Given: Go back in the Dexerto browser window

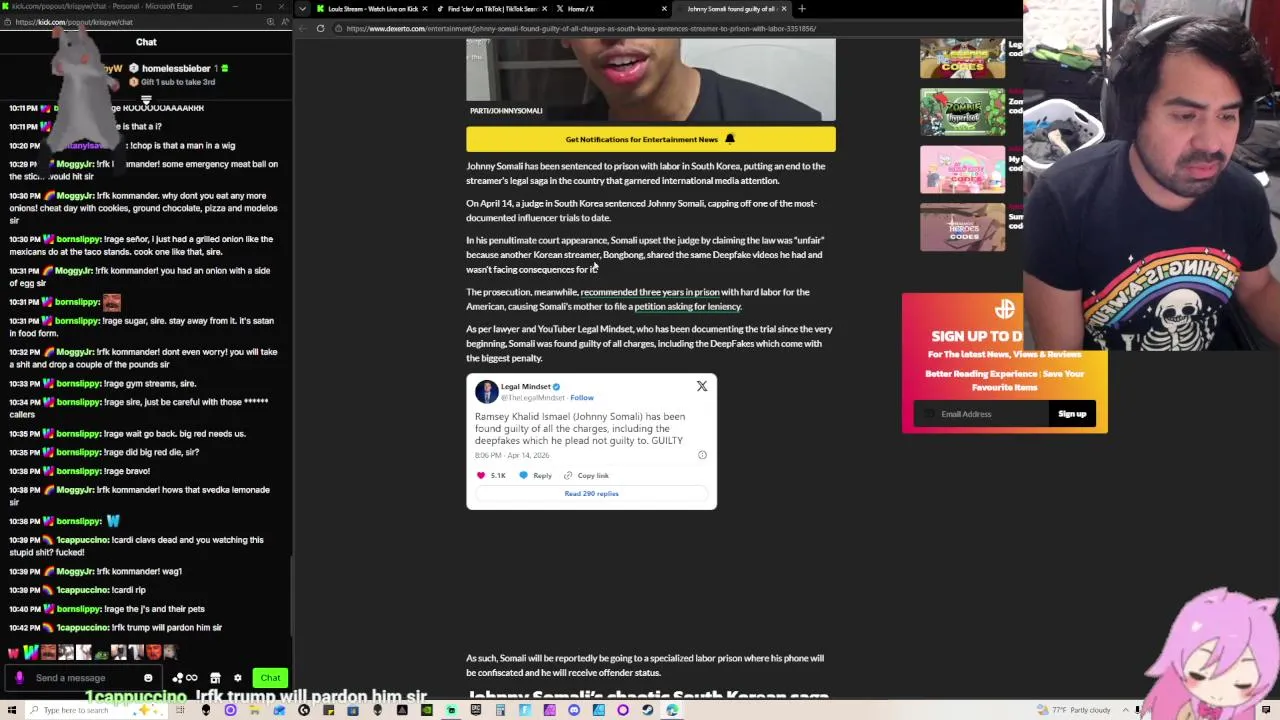Looking at the screenshot, I should click(x=303, y=28).
